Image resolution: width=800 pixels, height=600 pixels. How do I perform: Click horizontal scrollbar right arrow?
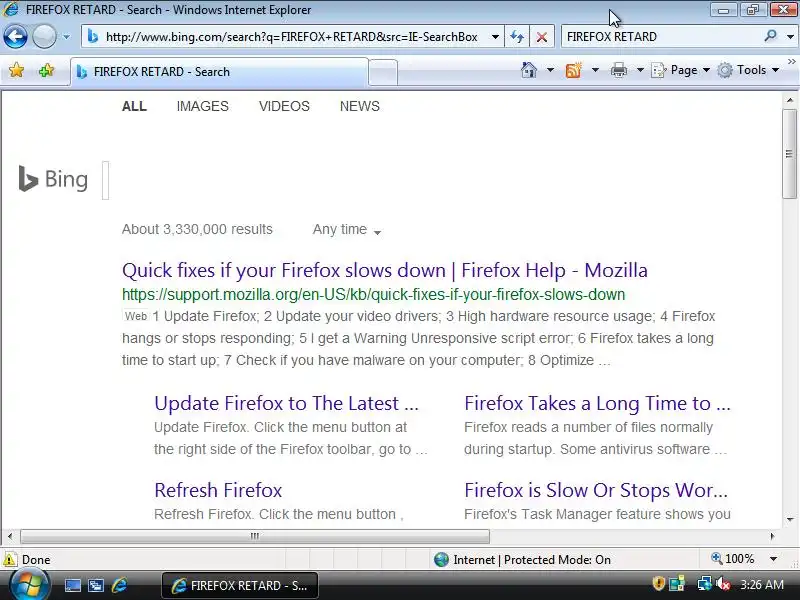click(x=772, y=536)
